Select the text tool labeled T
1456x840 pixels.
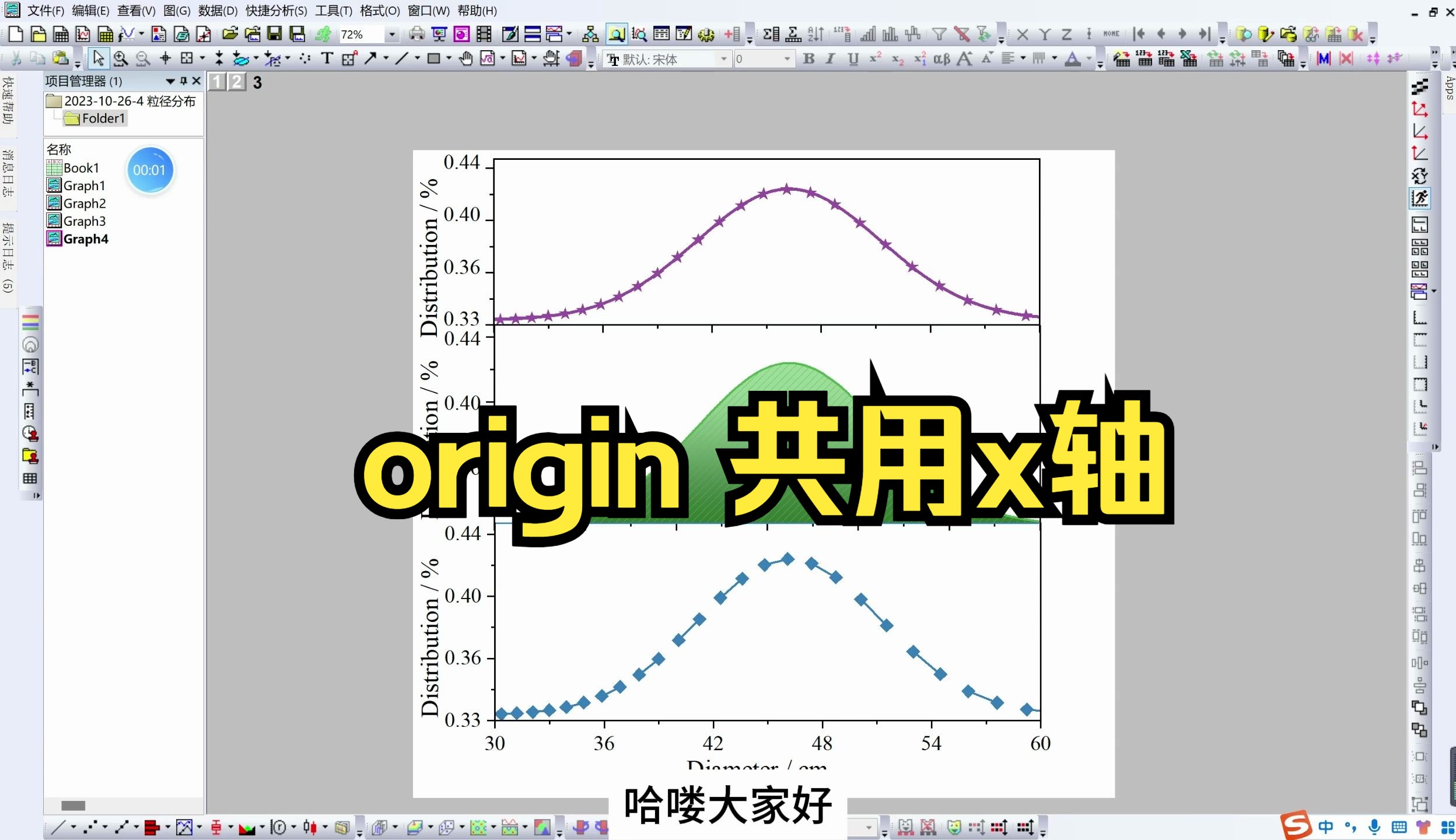pos(327,58)
